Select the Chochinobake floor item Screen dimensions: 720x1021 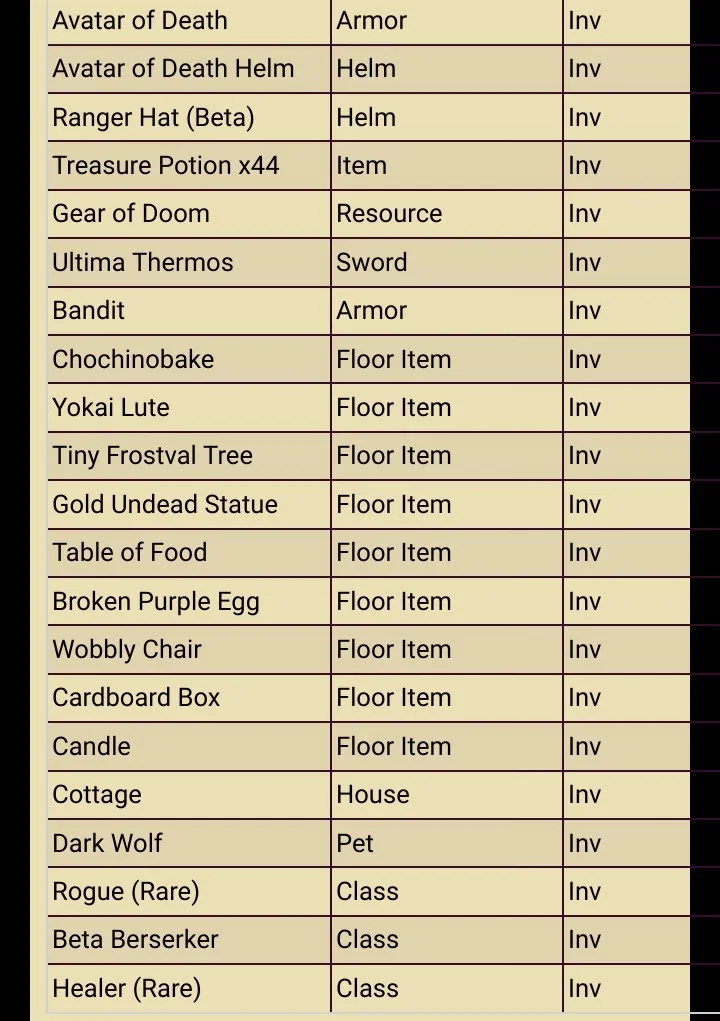[x=133, y=359]
